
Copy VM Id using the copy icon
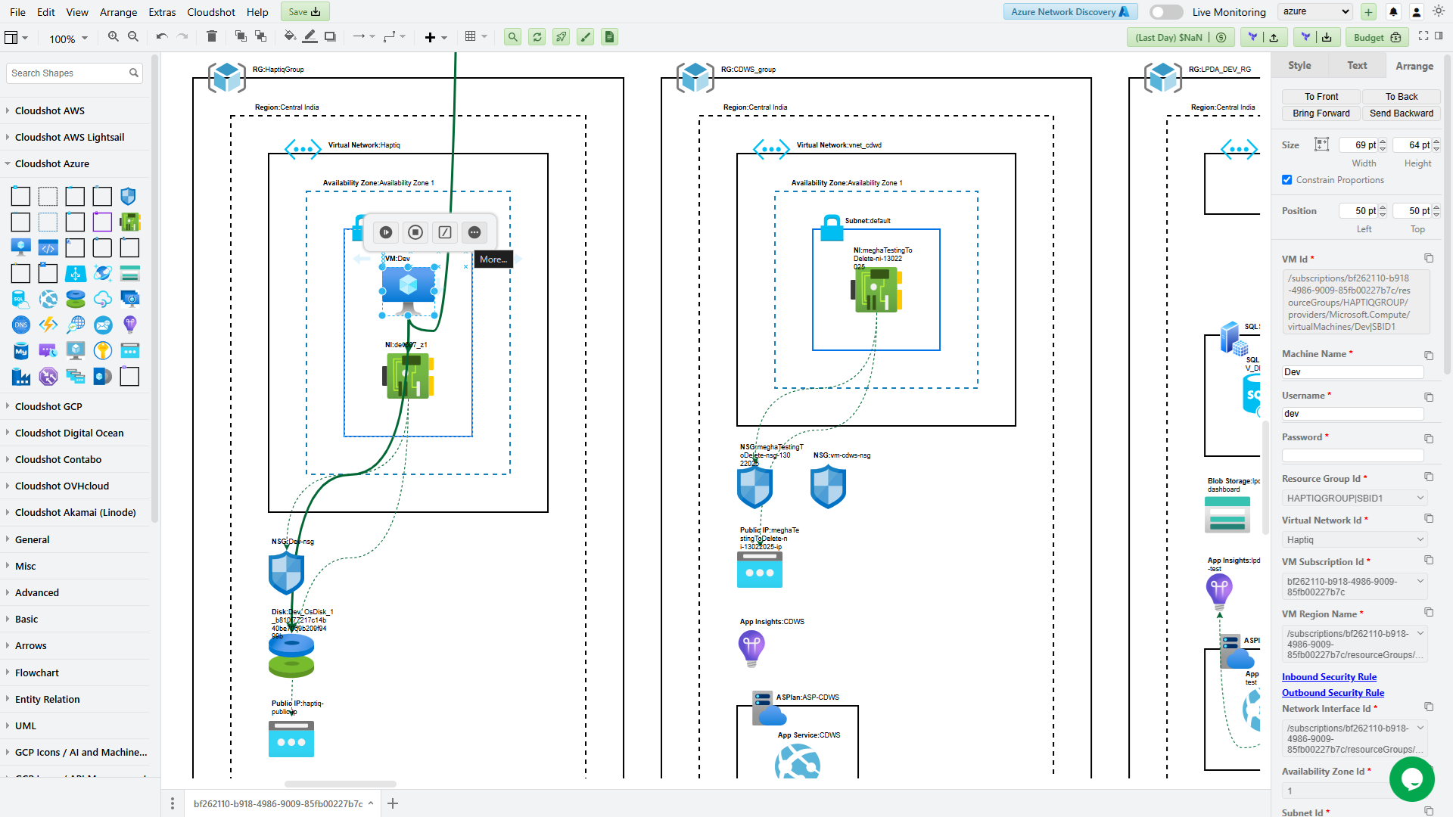click(x=1429, y=259)
